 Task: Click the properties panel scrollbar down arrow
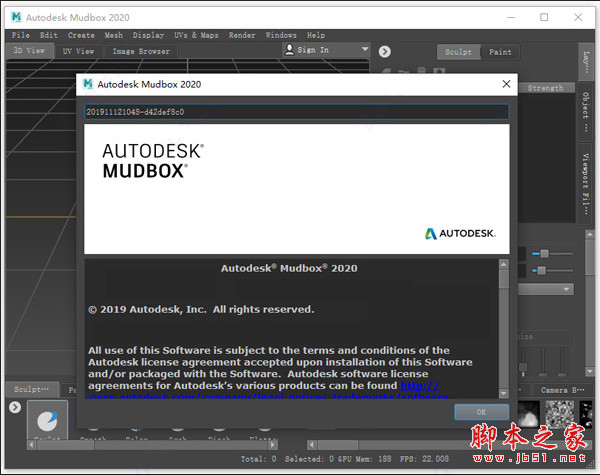(590, 372)
